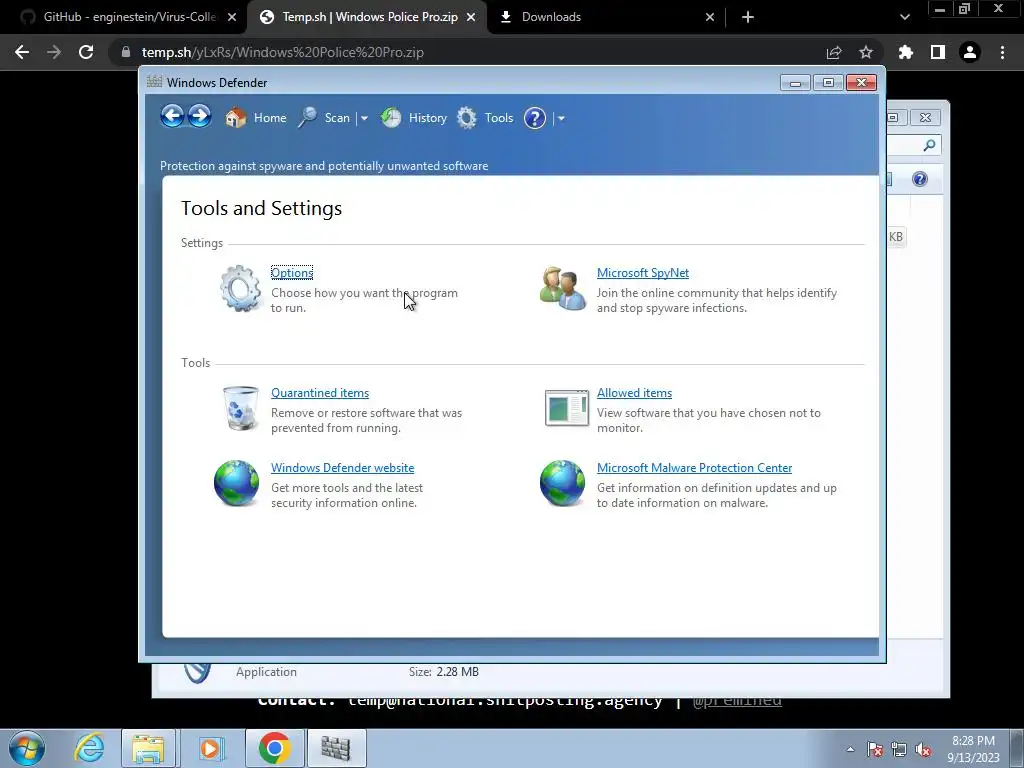Screen dimensions: 1024x768
Task: Click the network tray icon
Action: (899, 750)
